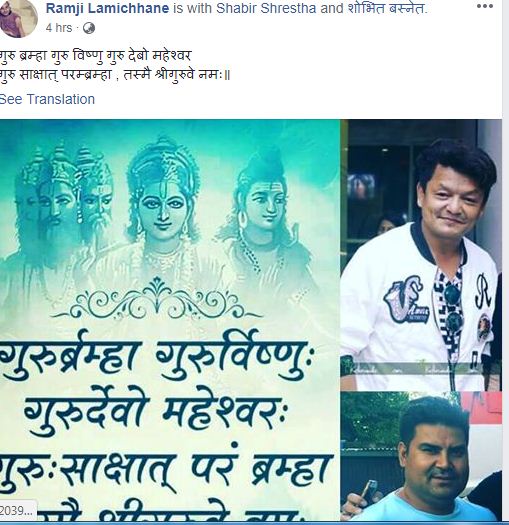Open the deities illustration photo

tap(170, 320)
